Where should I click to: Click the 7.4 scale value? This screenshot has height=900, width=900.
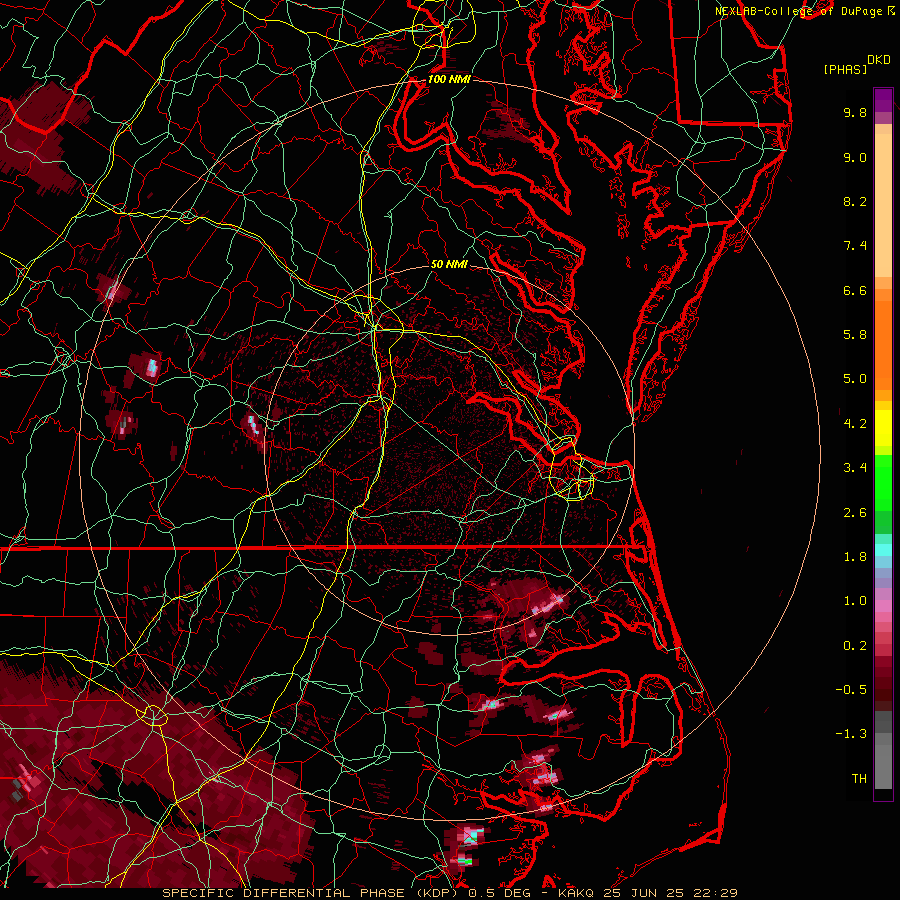[855, 246]
